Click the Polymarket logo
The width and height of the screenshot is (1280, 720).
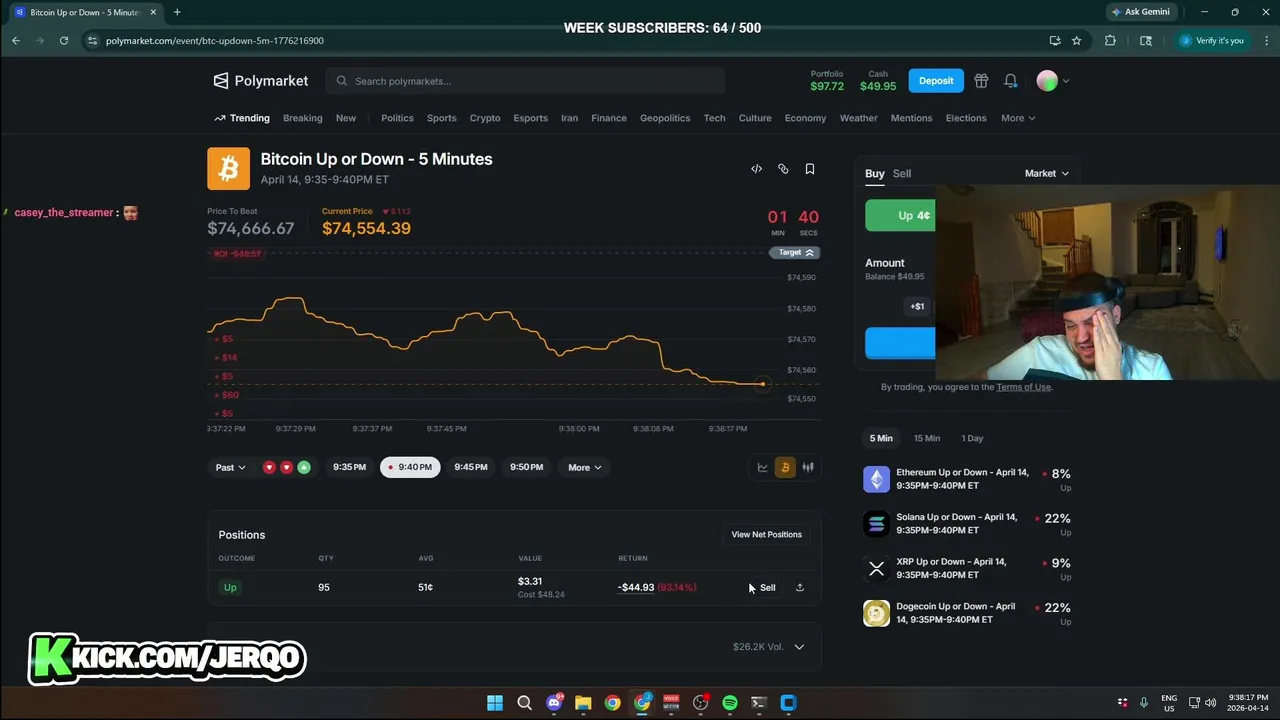pos(260,81)
